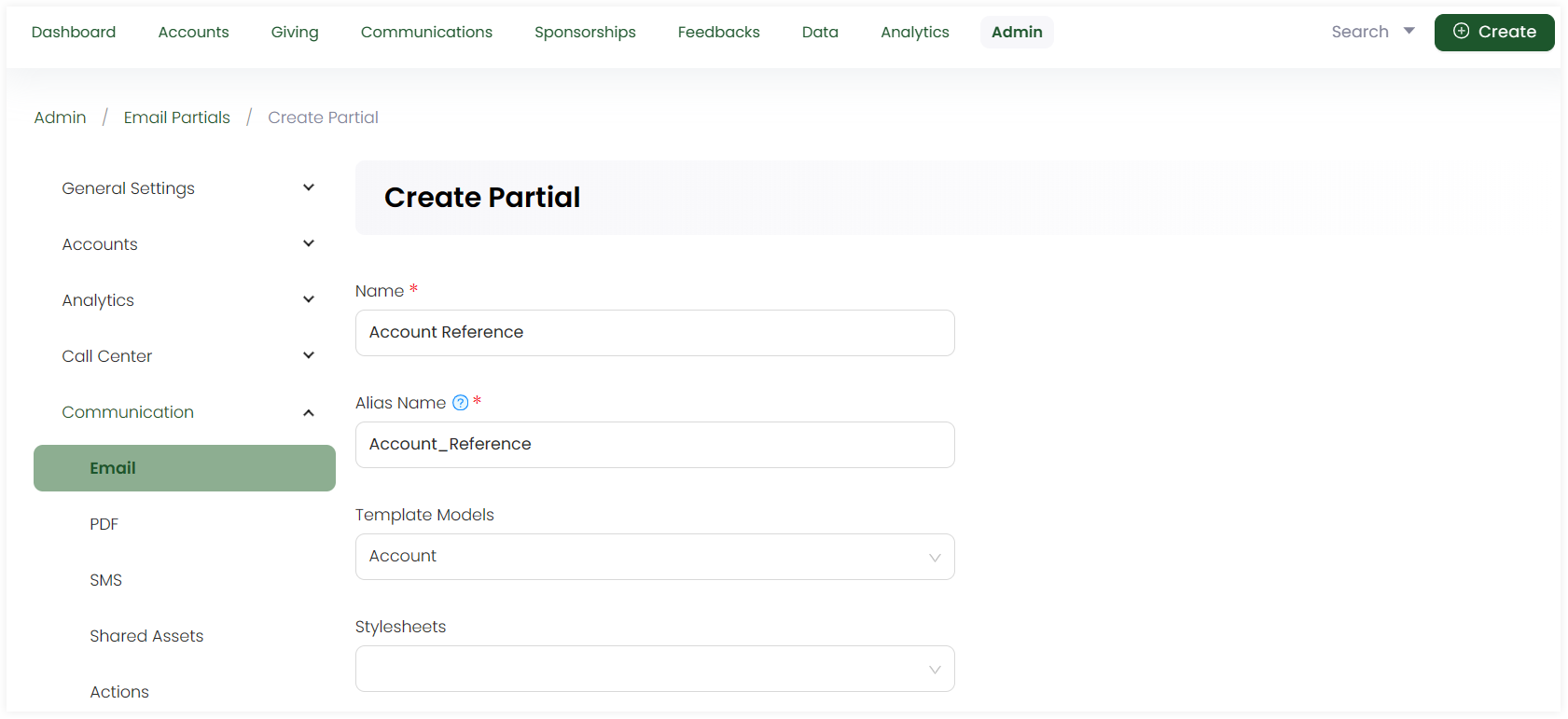The width and height of the screenshot is (1568, 719).
Task: Open Analytics in the top navigation
Action: (x=915, y=32)
